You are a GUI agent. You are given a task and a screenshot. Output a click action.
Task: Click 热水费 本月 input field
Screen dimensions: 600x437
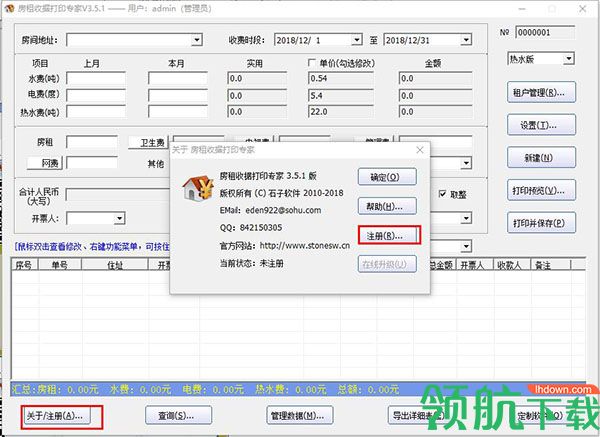click(178, 111)
